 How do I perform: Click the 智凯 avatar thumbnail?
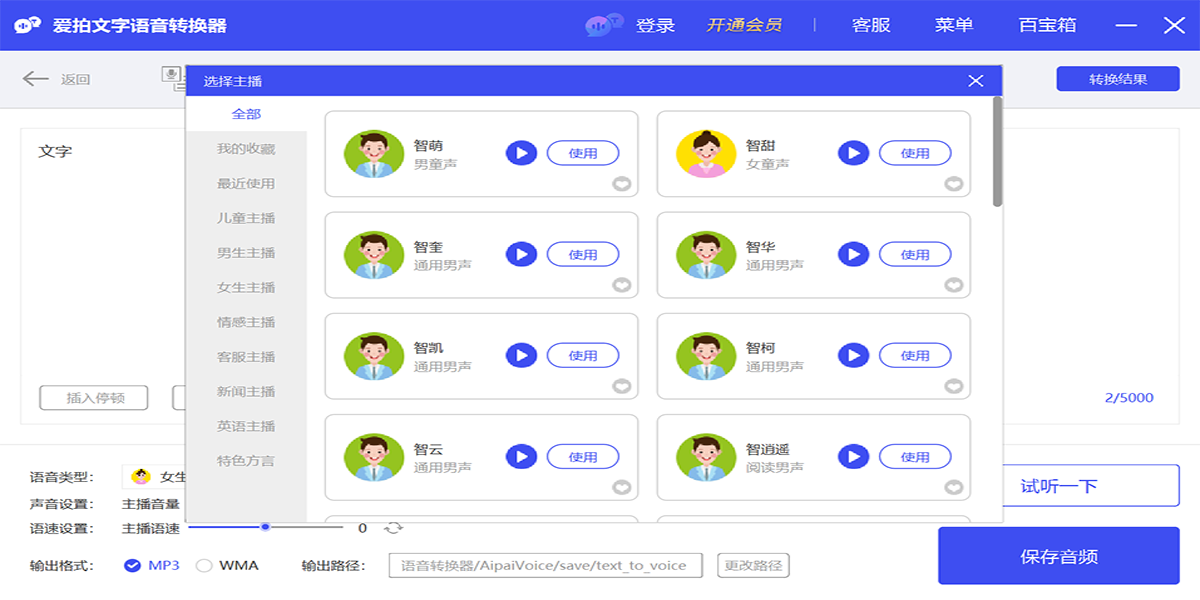click(374, 356)
